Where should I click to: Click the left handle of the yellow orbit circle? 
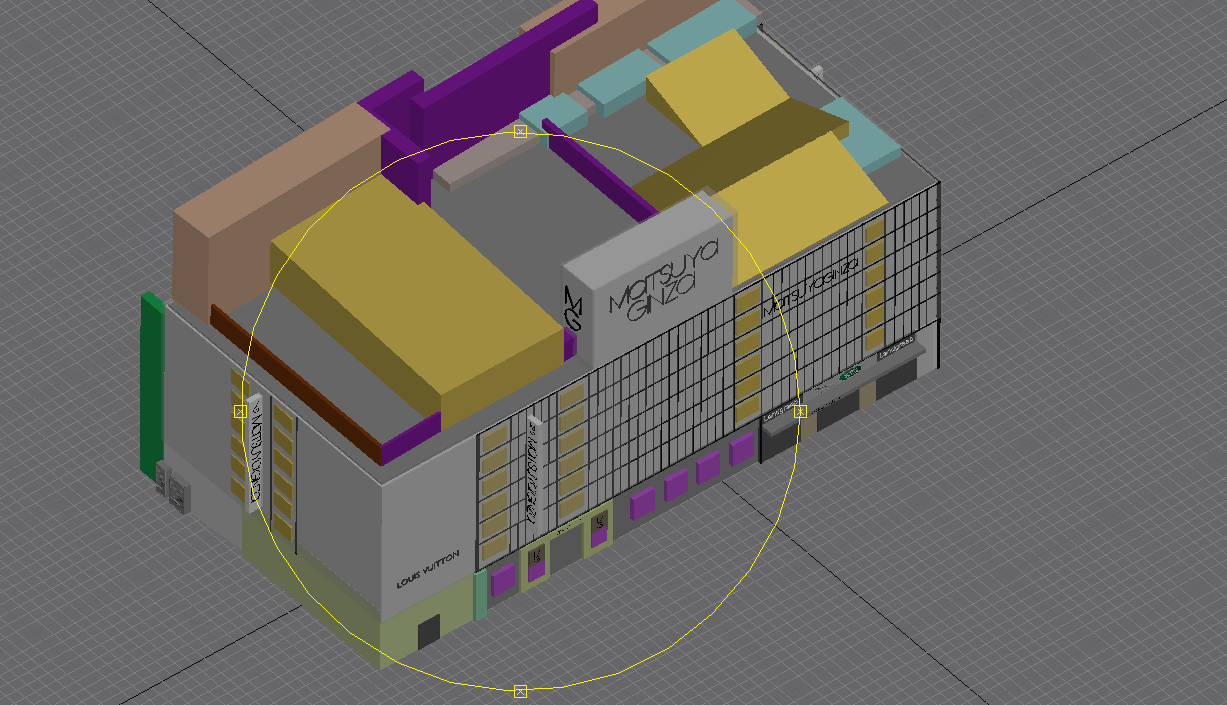pos(240,411)
